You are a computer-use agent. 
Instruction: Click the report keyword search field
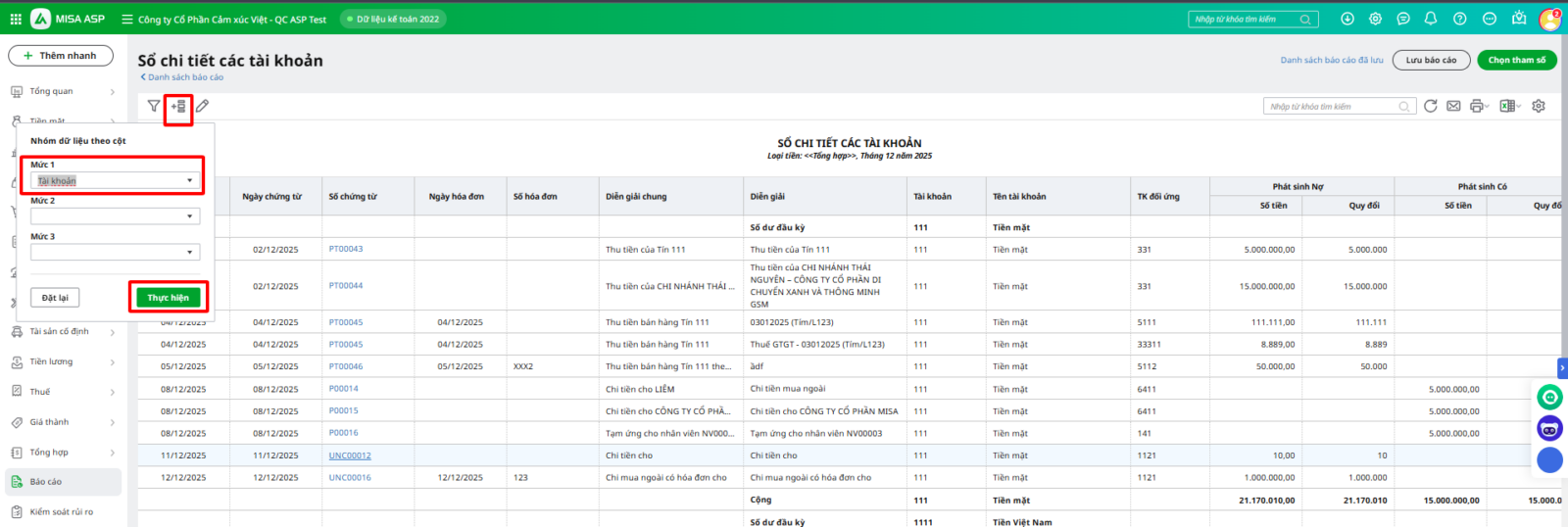1331,106
